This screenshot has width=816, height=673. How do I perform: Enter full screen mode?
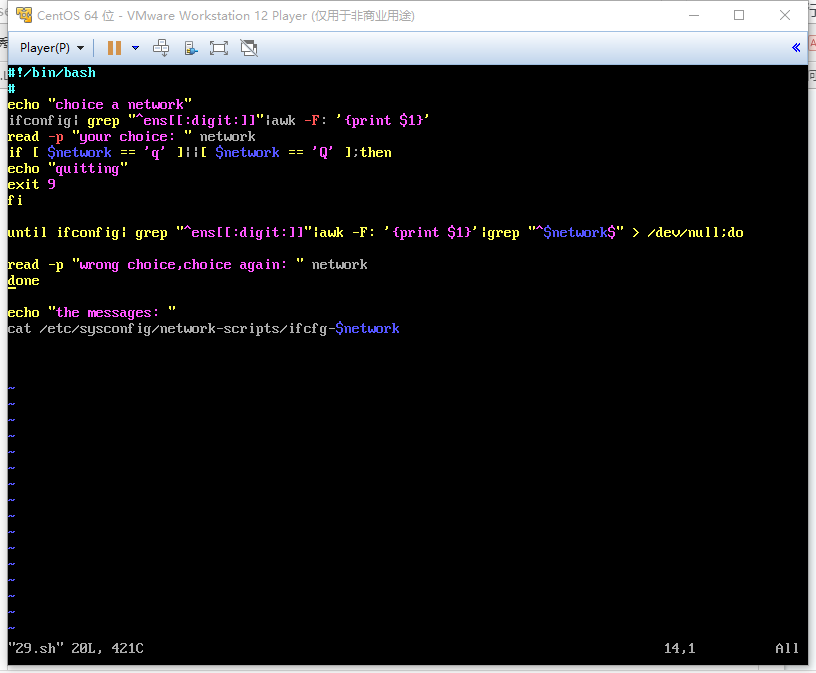click(x=219, y=48)
